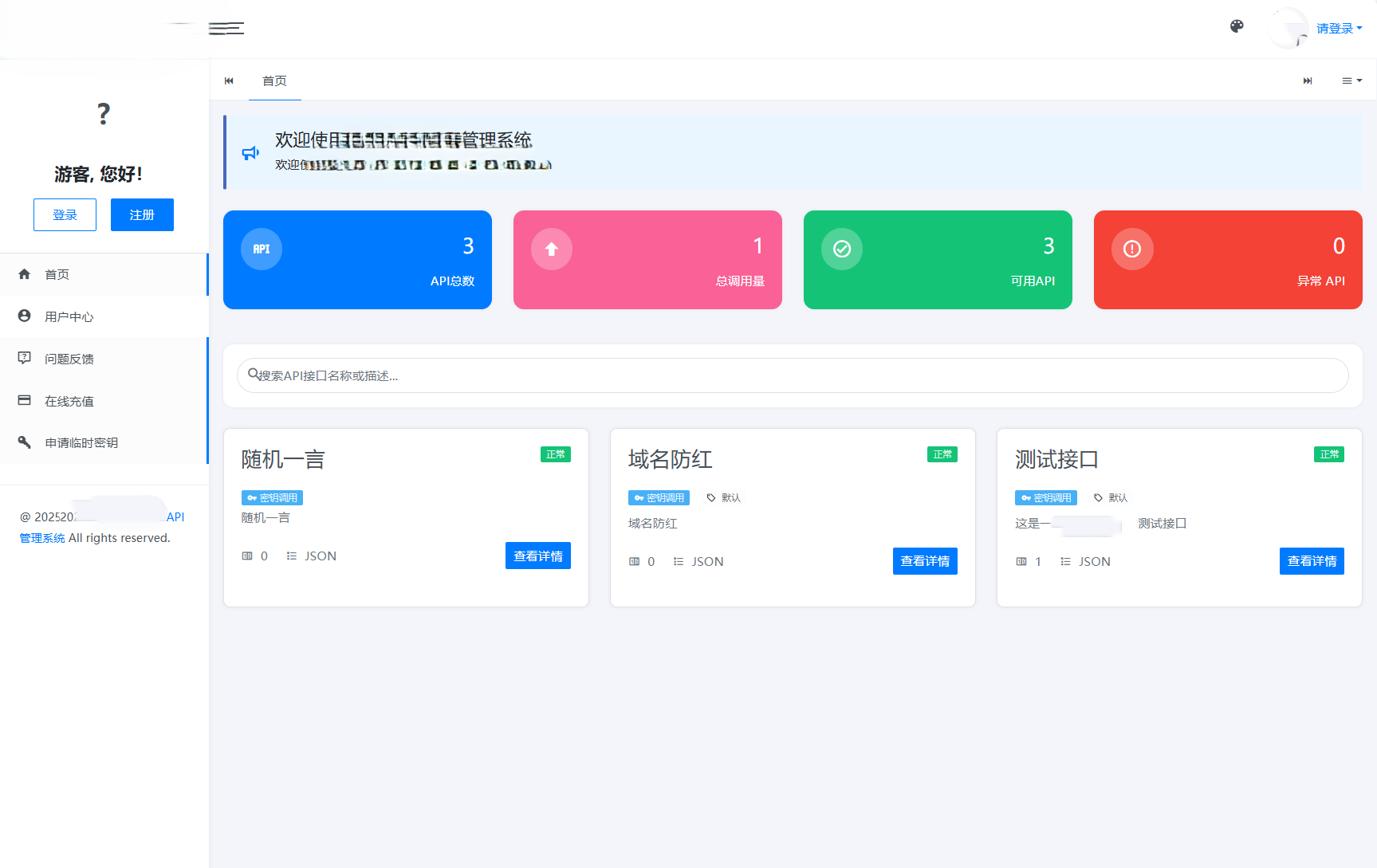The height and width of the screenshot is (868, 1377).
Task: Click the 随机一言 card title
Action: coord(283,459)
